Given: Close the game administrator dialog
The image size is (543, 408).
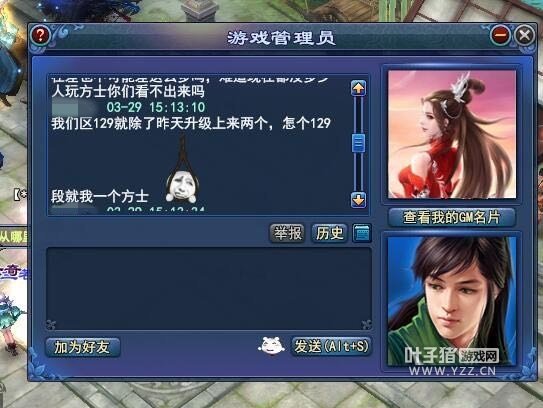Looking at the screenshot, I should coord(524,35).
